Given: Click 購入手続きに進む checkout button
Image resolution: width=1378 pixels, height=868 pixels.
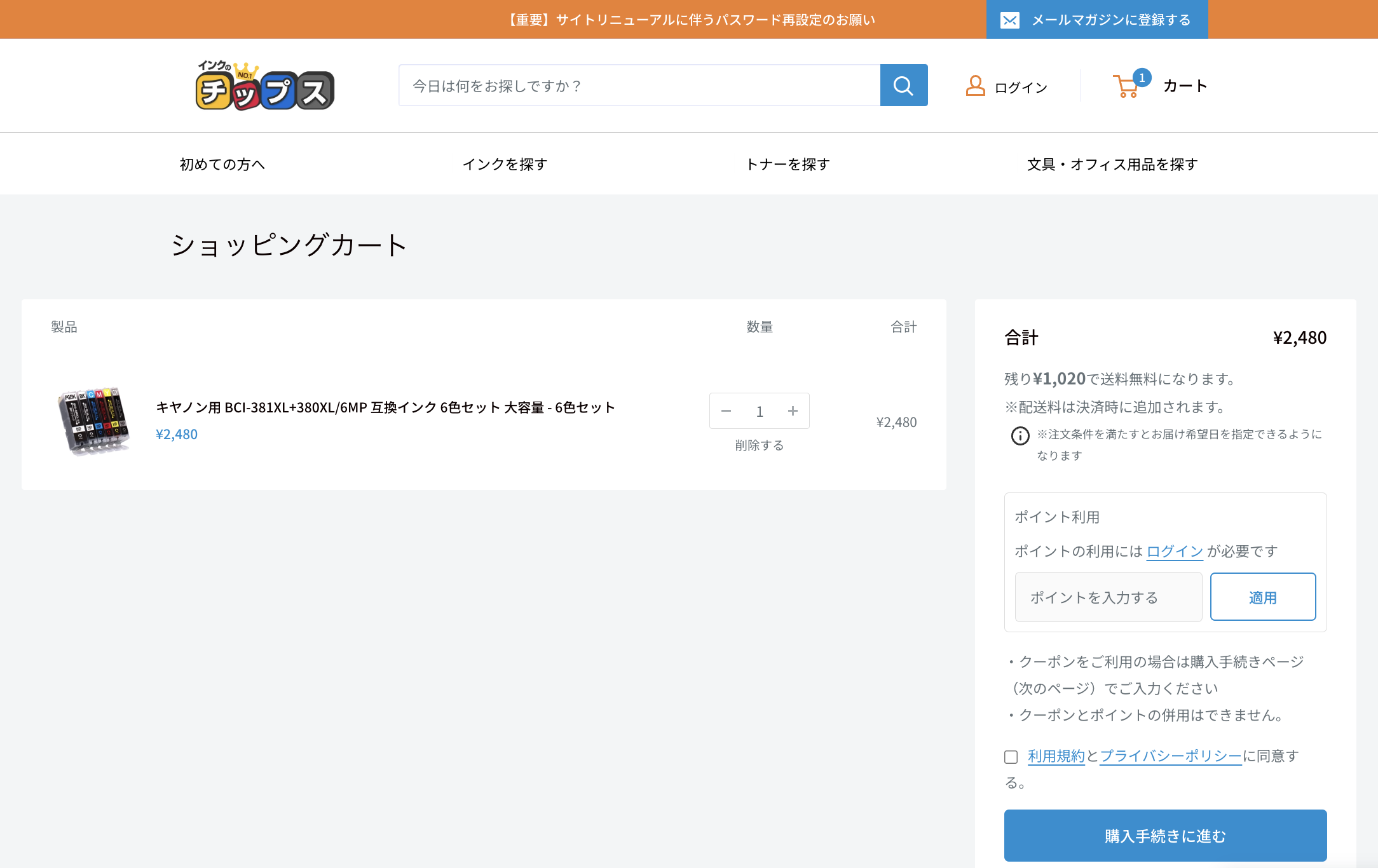Looking at the screenshot, I should [x=1166, y=836].
